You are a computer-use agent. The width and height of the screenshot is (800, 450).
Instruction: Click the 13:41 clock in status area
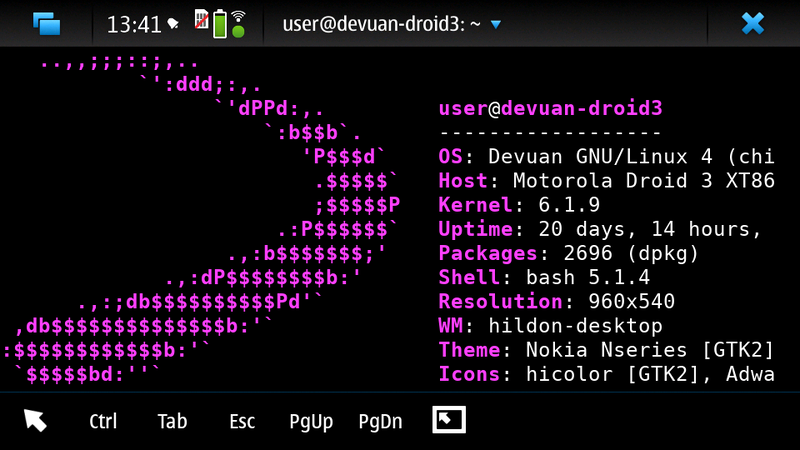point(134,24)
